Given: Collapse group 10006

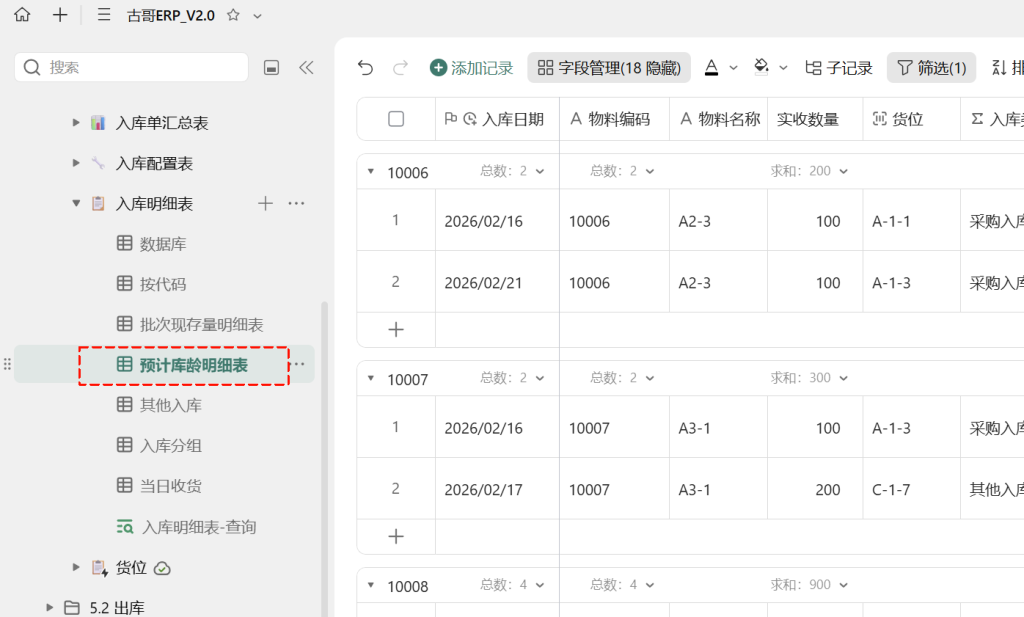Looking at the screenshot, I should 371,172.
